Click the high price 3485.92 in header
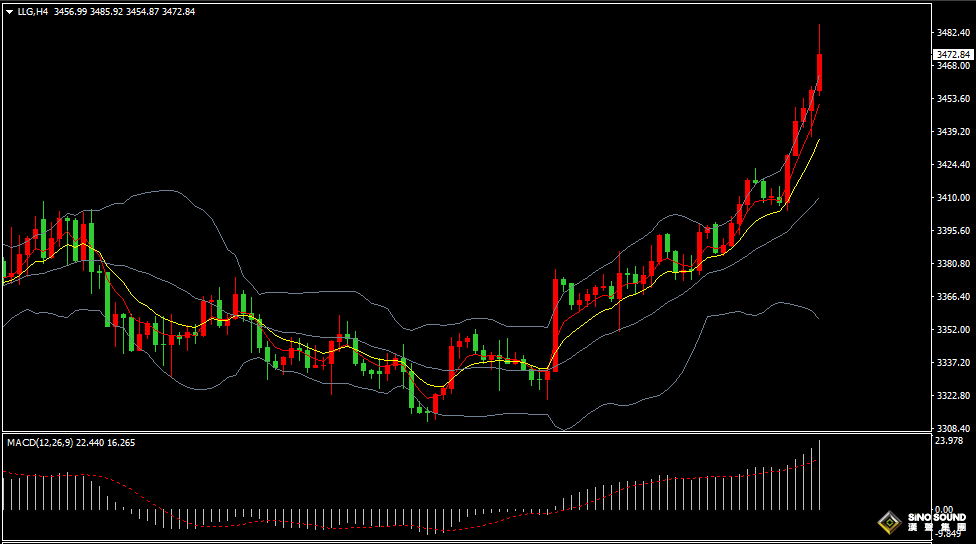 pos(106,12)
